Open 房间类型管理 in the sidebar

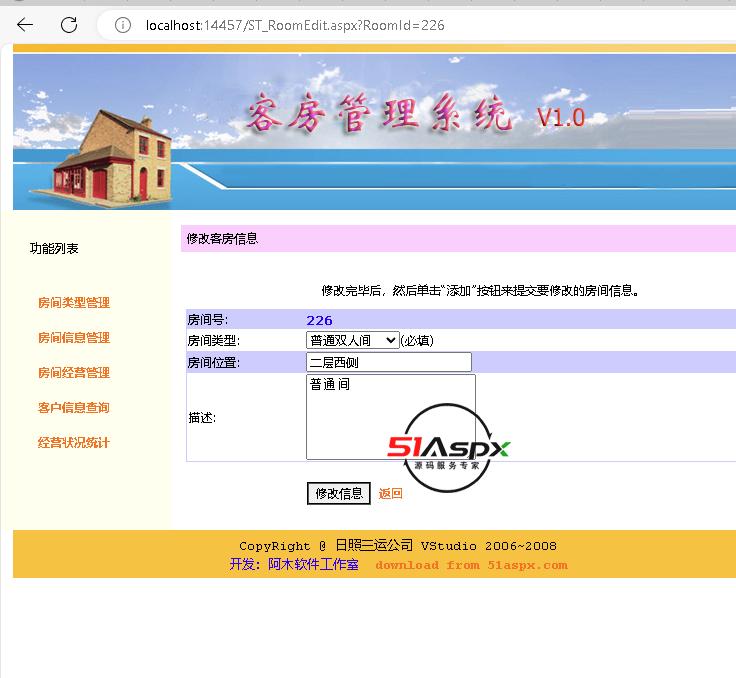pyautogui.click(x=74, y=303)
